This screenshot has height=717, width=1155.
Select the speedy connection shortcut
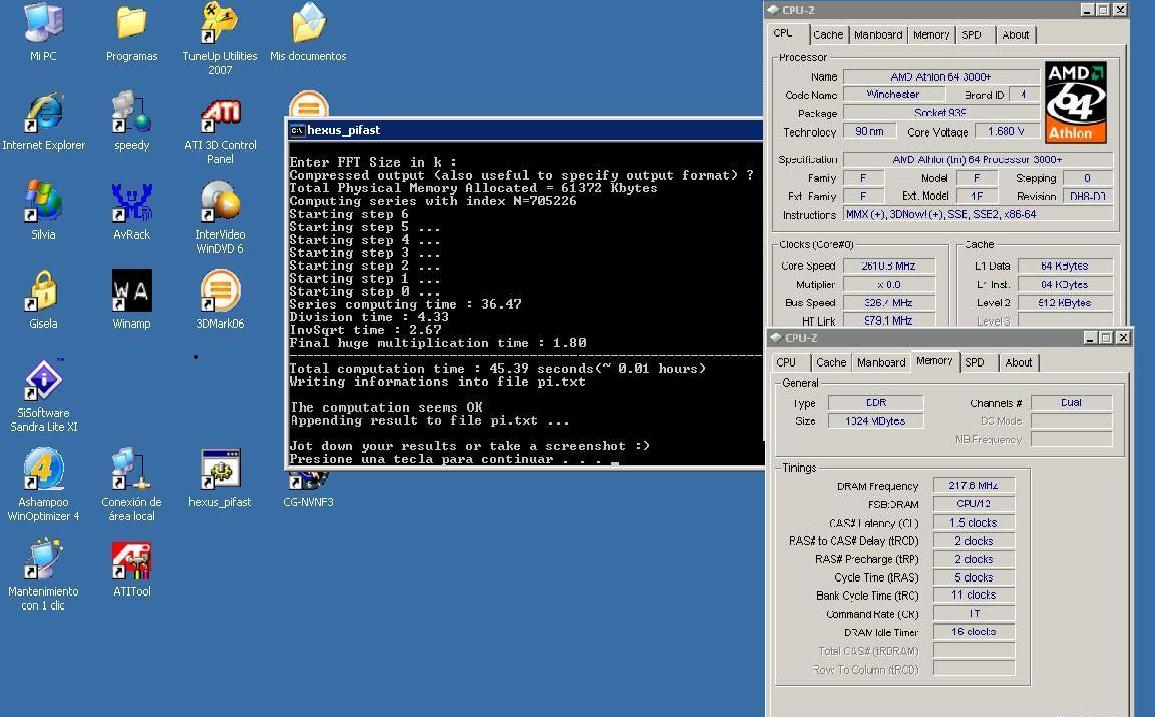click(x=131, y=122)
